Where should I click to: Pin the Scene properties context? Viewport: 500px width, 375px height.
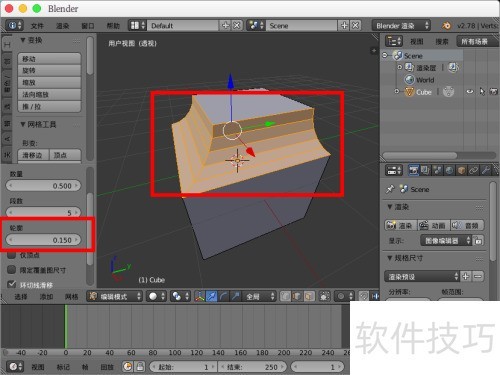click(390, 189)
